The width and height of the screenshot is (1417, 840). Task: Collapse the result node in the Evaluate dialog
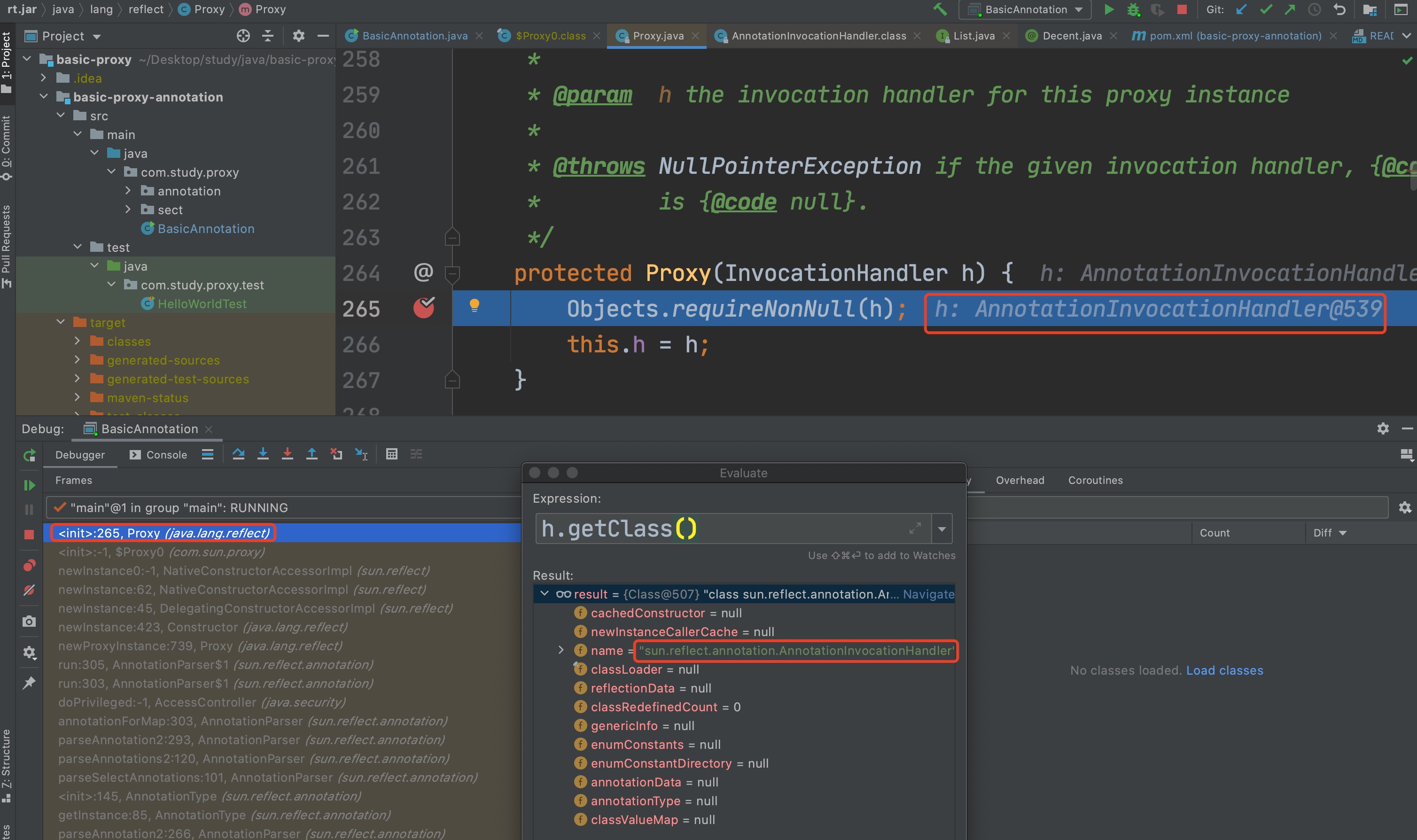click(545, 594)
